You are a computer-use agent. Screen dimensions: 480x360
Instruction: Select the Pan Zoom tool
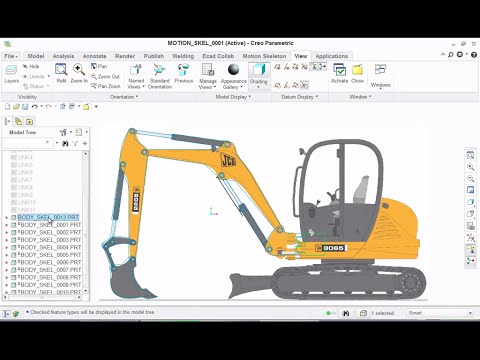tap(106, 86)
